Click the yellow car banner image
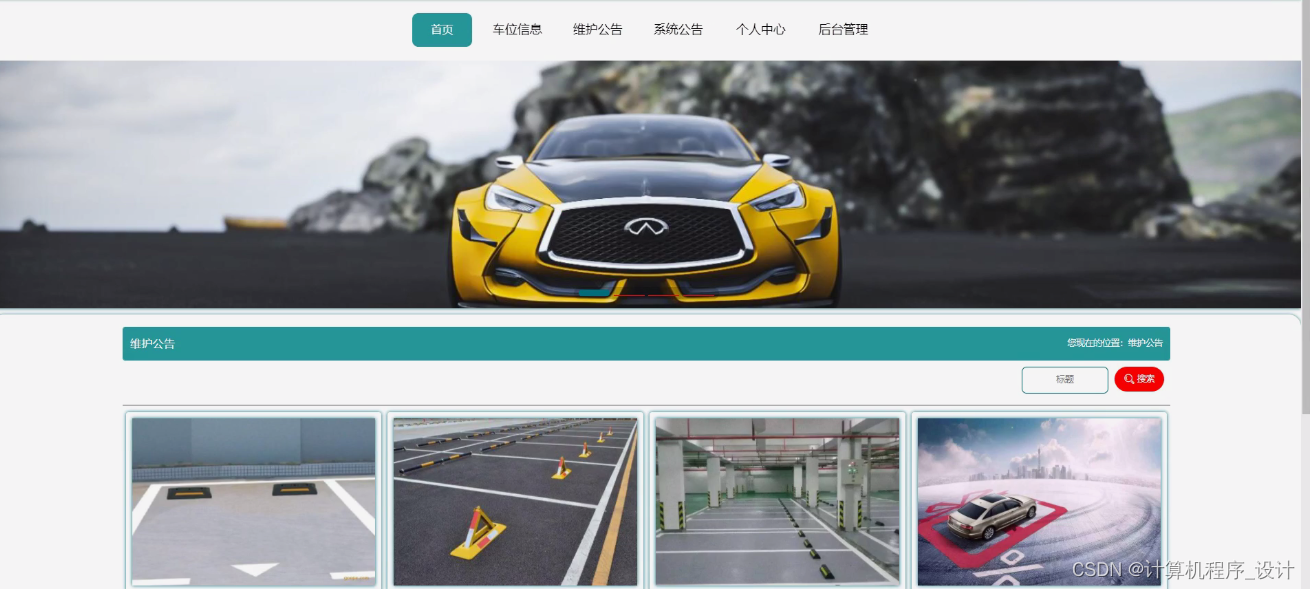 coord(650,185)
